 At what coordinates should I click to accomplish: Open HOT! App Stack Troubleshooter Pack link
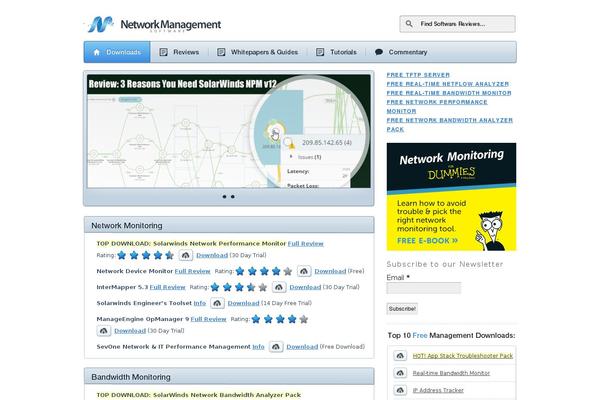pos(463,356)
